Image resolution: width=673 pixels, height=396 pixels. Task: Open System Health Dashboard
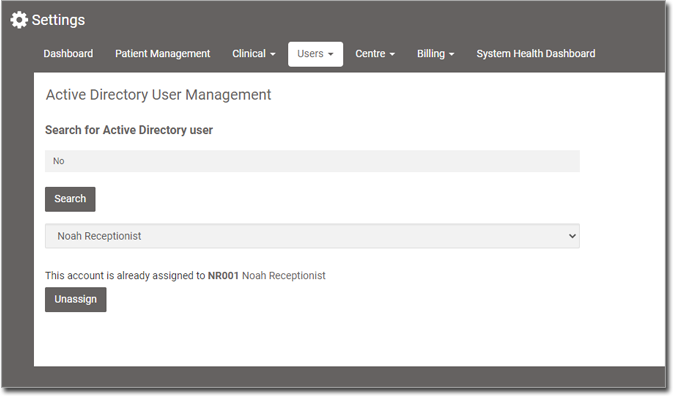click(536, 54)
